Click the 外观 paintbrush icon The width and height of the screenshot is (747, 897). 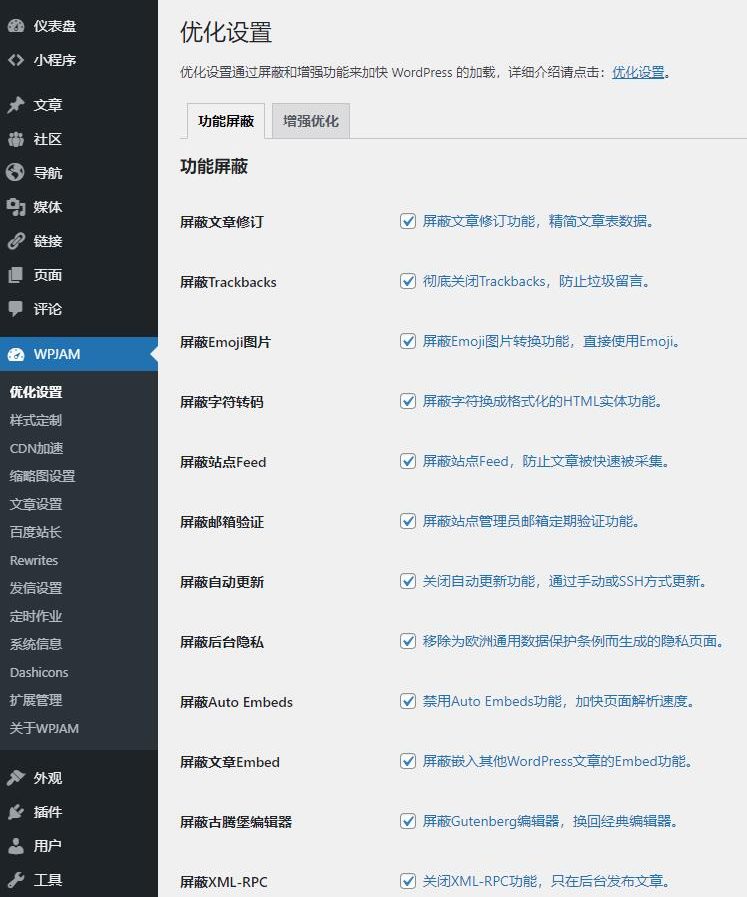pyautogui.click(x=16, y=778)
